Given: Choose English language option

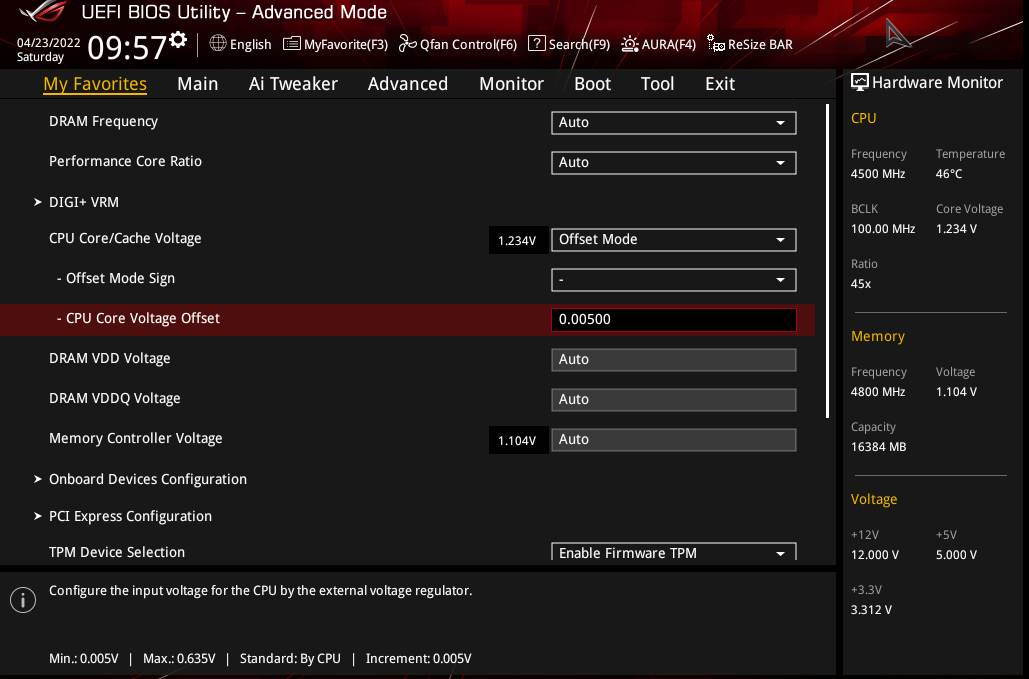Looking at the screenshot, I should pos(250,44).
